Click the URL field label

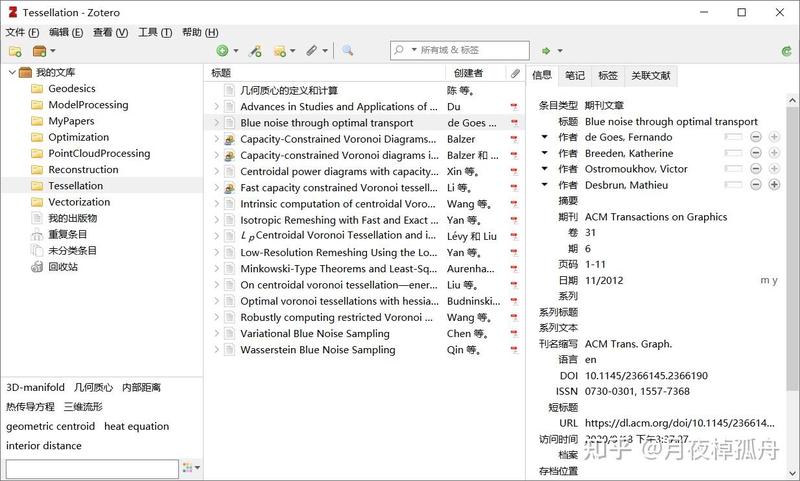pos(568,423)
